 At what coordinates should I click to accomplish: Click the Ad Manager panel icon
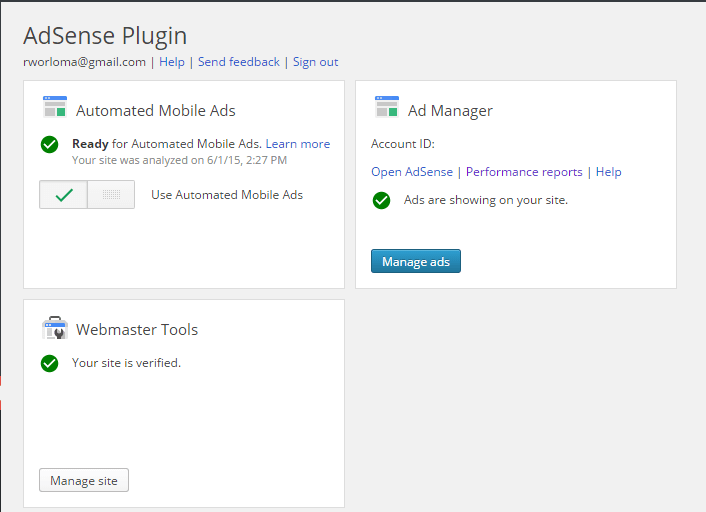coord(387,107)
